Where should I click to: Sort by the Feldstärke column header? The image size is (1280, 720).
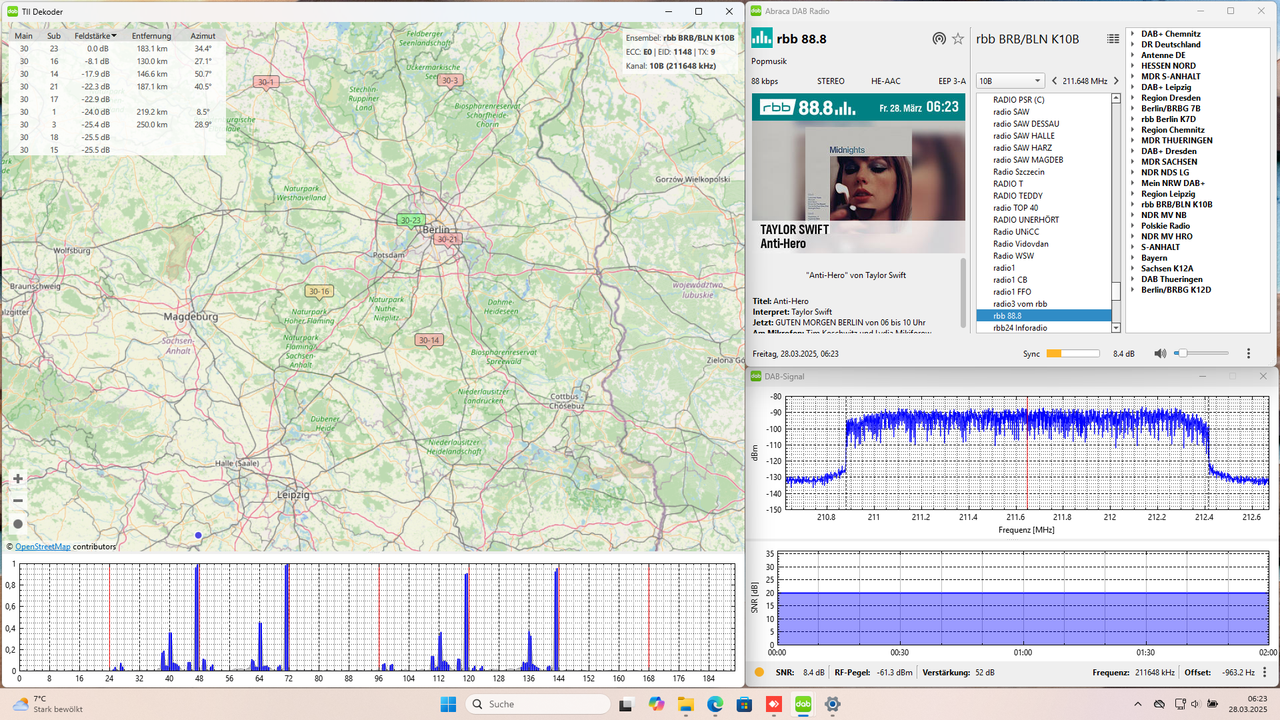(x=93, y=35)
